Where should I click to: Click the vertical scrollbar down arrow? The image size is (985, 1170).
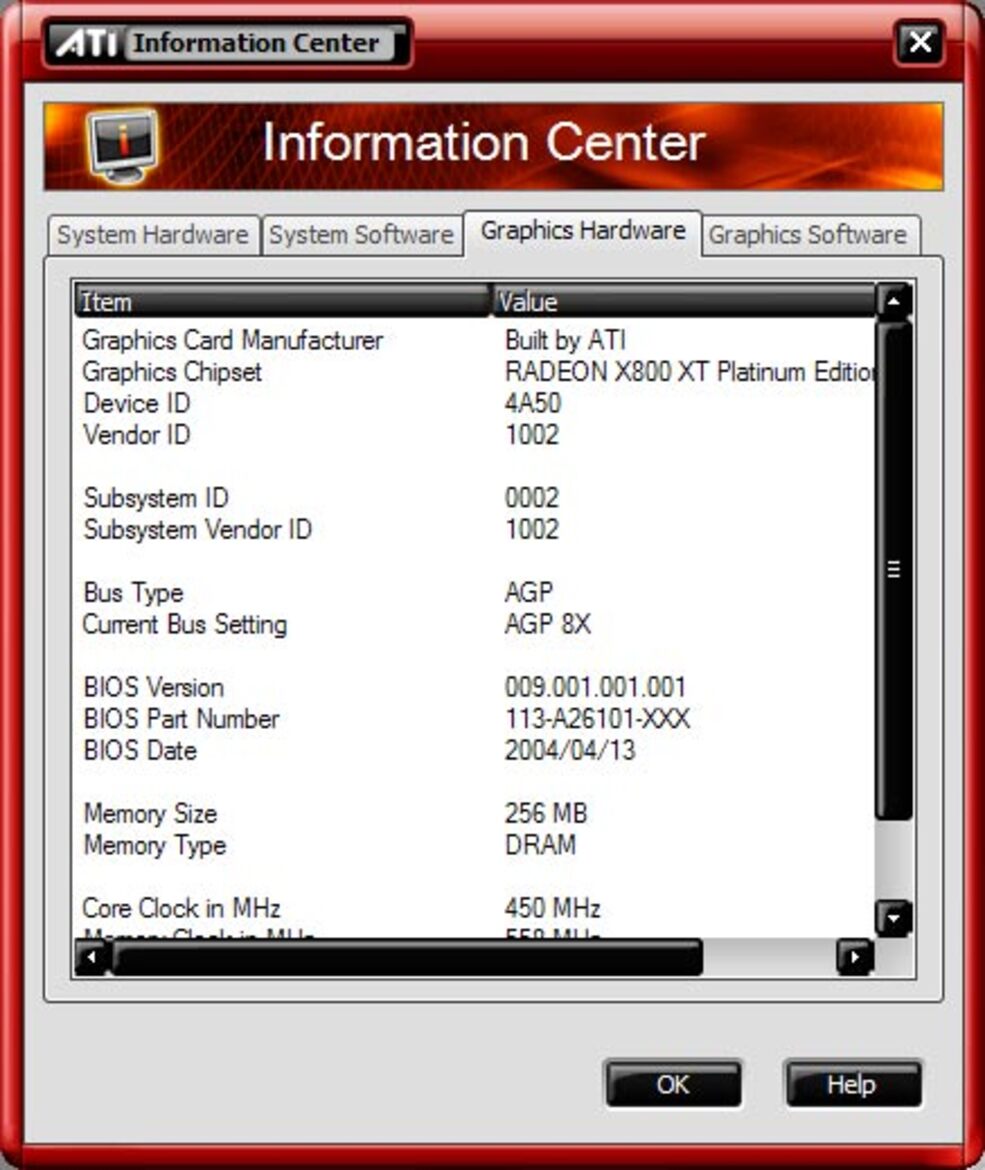(x=893, y=919)
